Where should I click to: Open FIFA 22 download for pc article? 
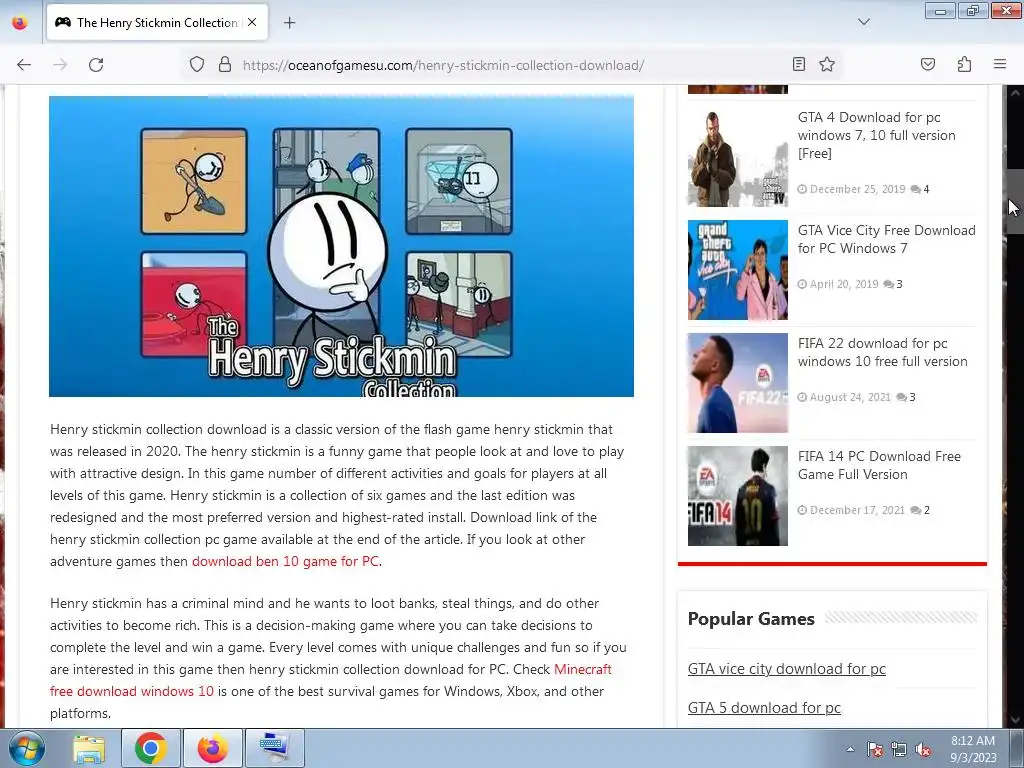click(x=882, y=352)
